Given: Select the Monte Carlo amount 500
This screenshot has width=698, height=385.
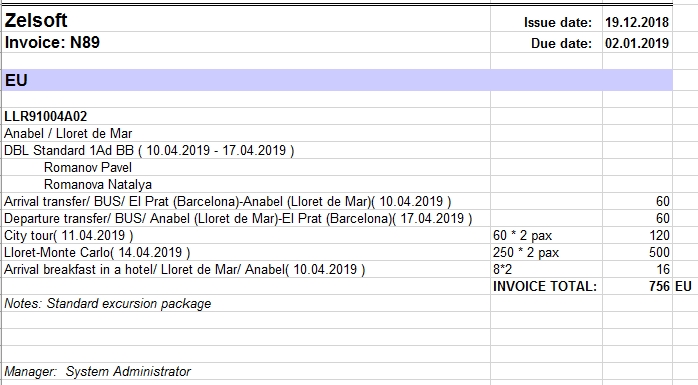Looking at the screenshot, I should click(x=659, y=252).
